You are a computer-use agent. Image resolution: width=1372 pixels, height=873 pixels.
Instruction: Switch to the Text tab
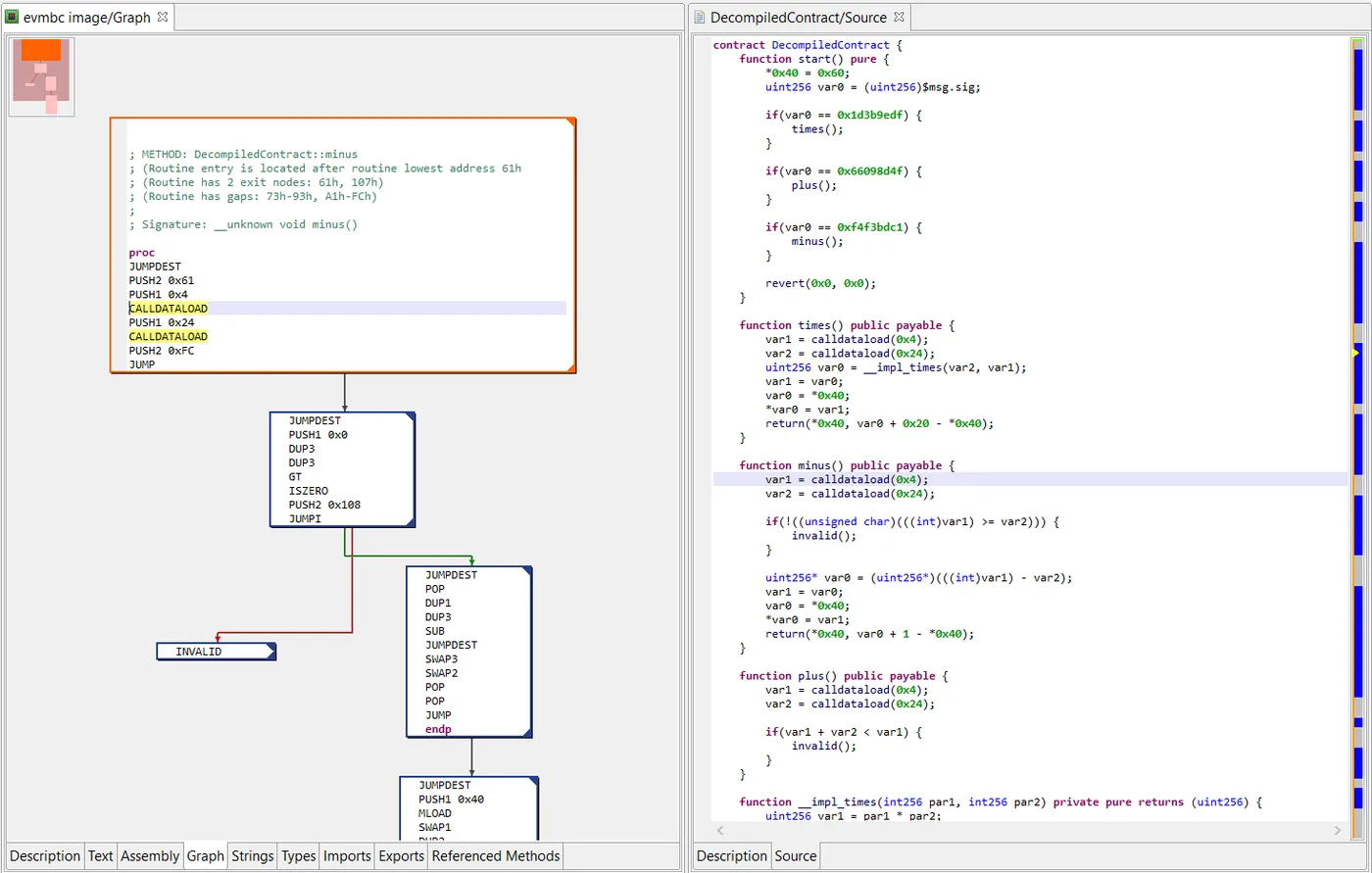(100, 855)
